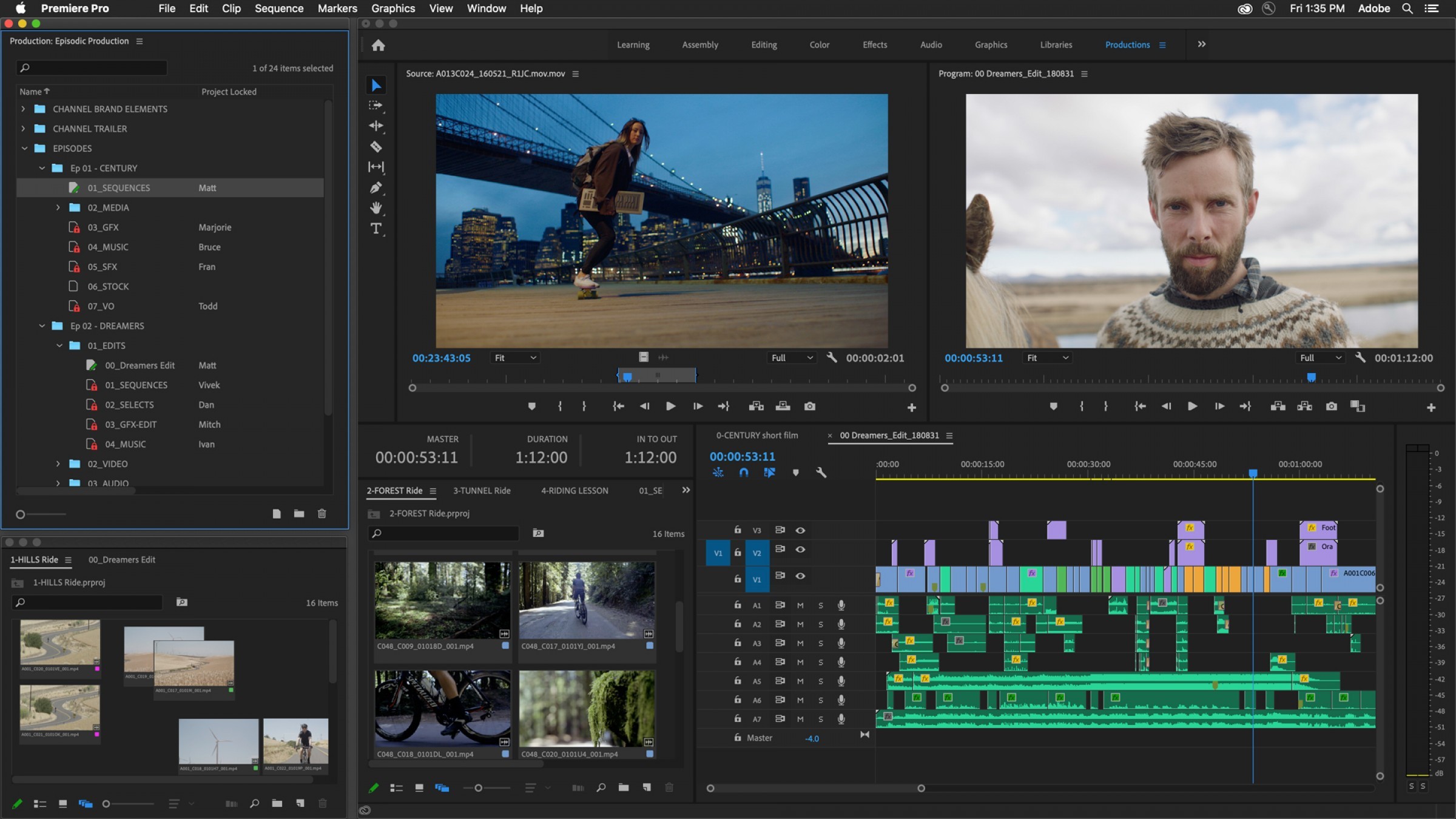Toggle V2 track visibility eye icon
The width and height of the screenshot is (1456, 819).
[800, 549]
